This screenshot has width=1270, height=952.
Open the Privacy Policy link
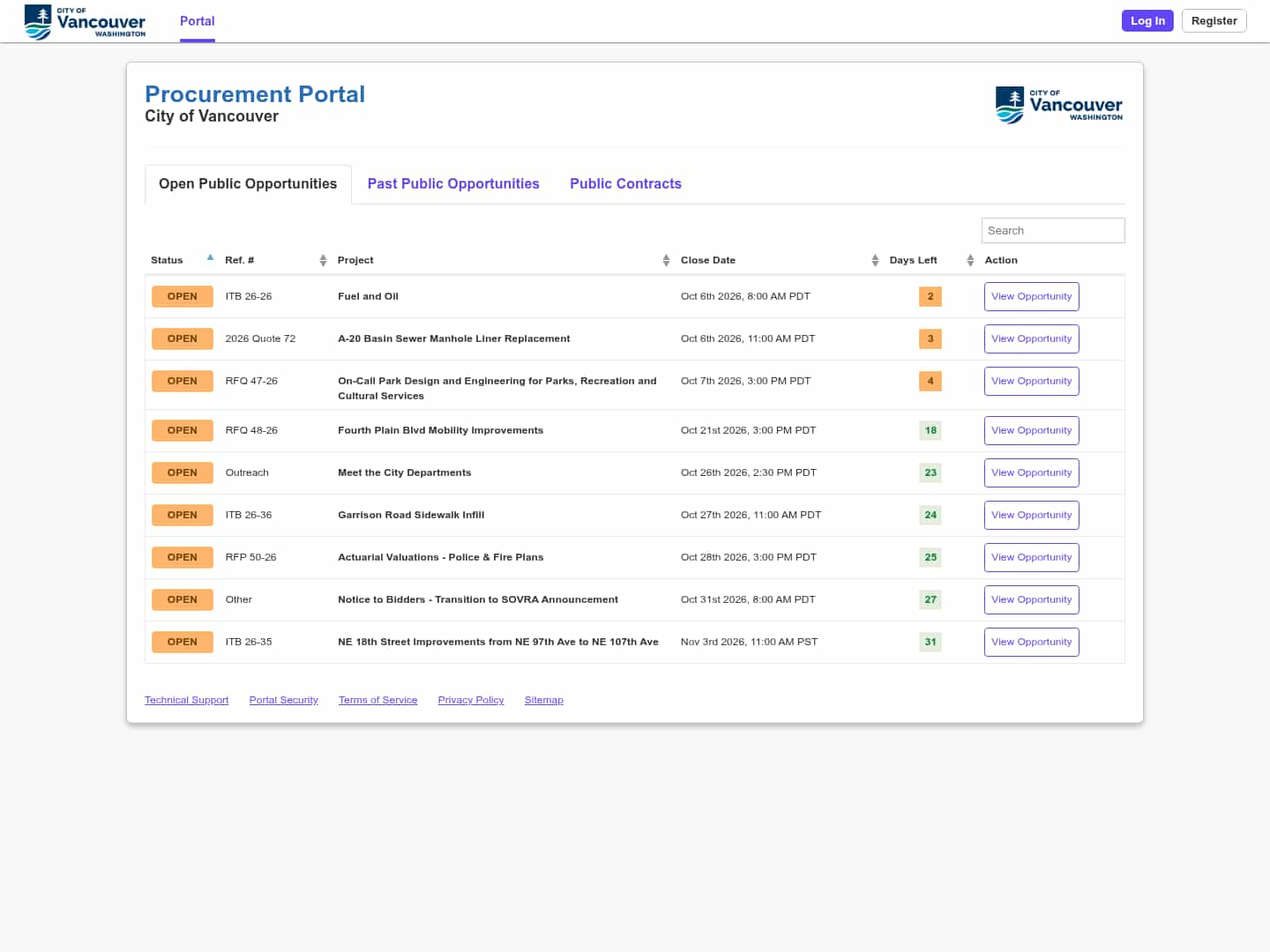click(x=471, y=700)
